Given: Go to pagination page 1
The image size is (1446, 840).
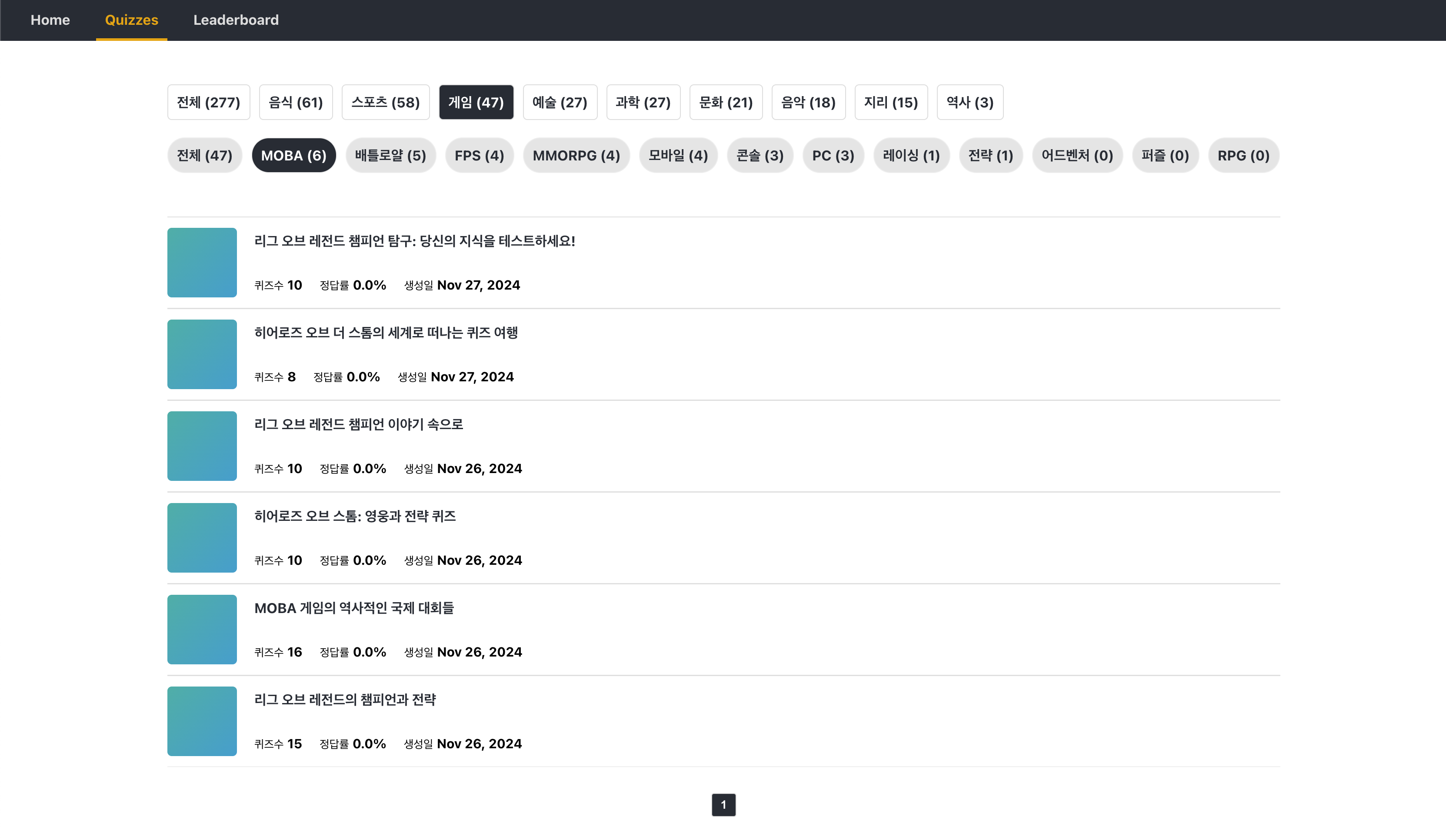Looking at the screenshot, I should 723,804.
